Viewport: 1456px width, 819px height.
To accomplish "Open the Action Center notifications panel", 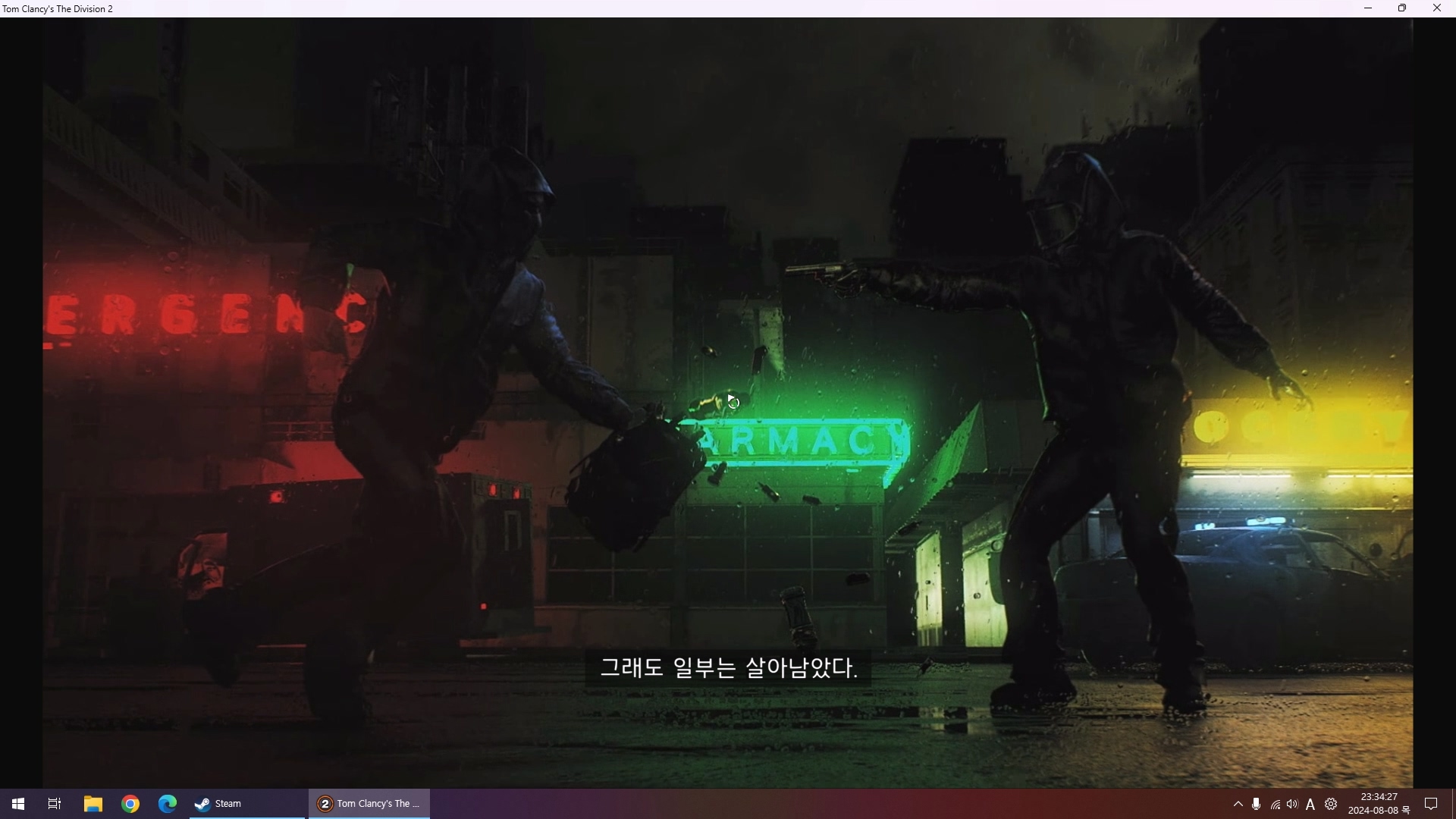I will [1431, 804].
